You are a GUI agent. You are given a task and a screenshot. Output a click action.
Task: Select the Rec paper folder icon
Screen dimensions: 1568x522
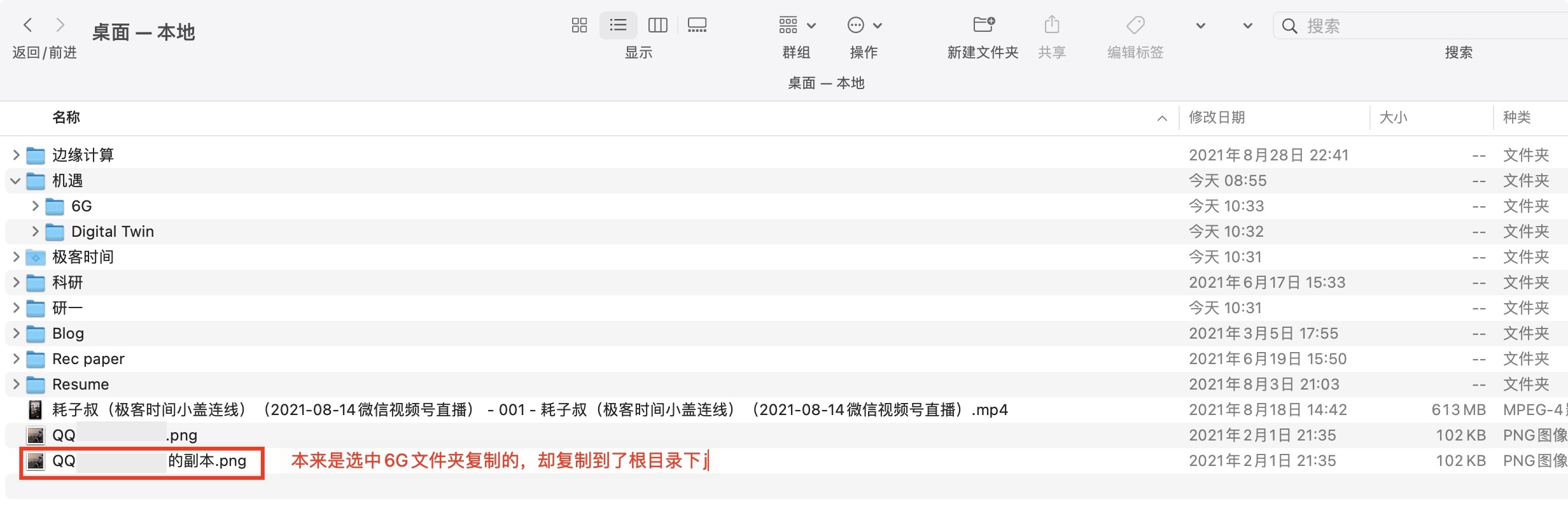click(x=36, y=359)
